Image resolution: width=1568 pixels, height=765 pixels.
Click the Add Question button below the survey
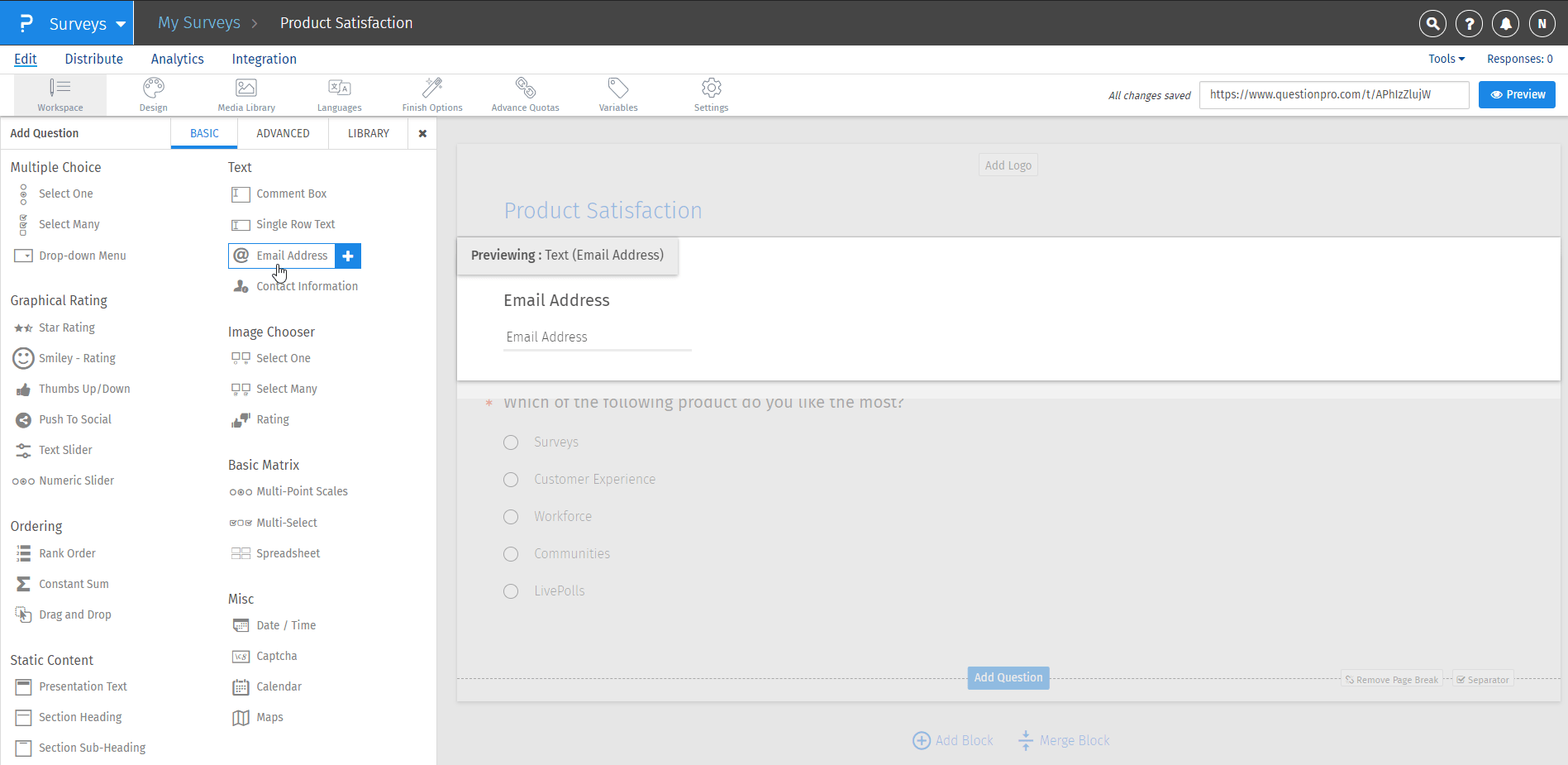1008,677
